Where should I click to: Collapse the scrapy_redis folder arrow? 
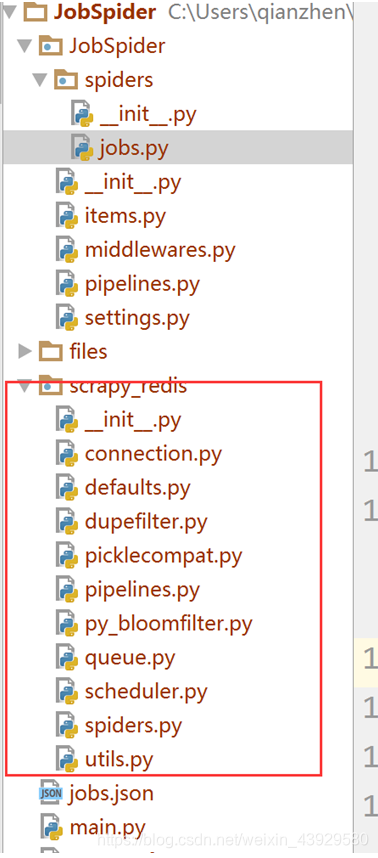(x=25, y=386)
